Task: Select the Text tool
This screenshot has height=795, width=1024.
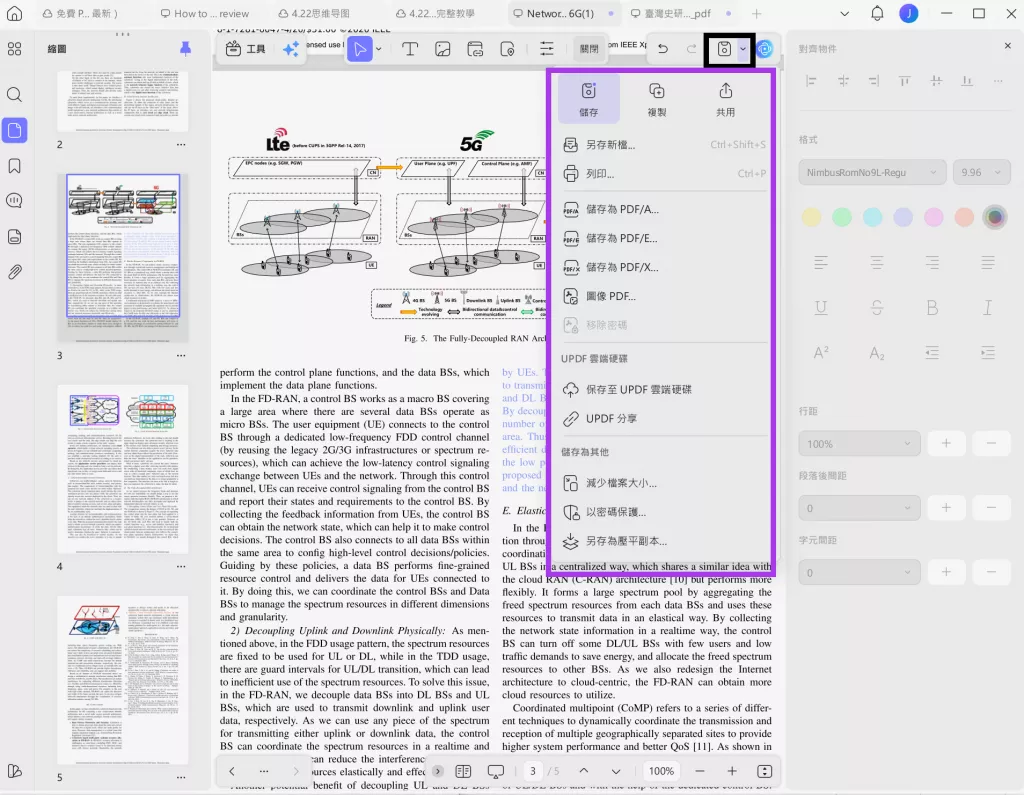Action: point(409,49)
